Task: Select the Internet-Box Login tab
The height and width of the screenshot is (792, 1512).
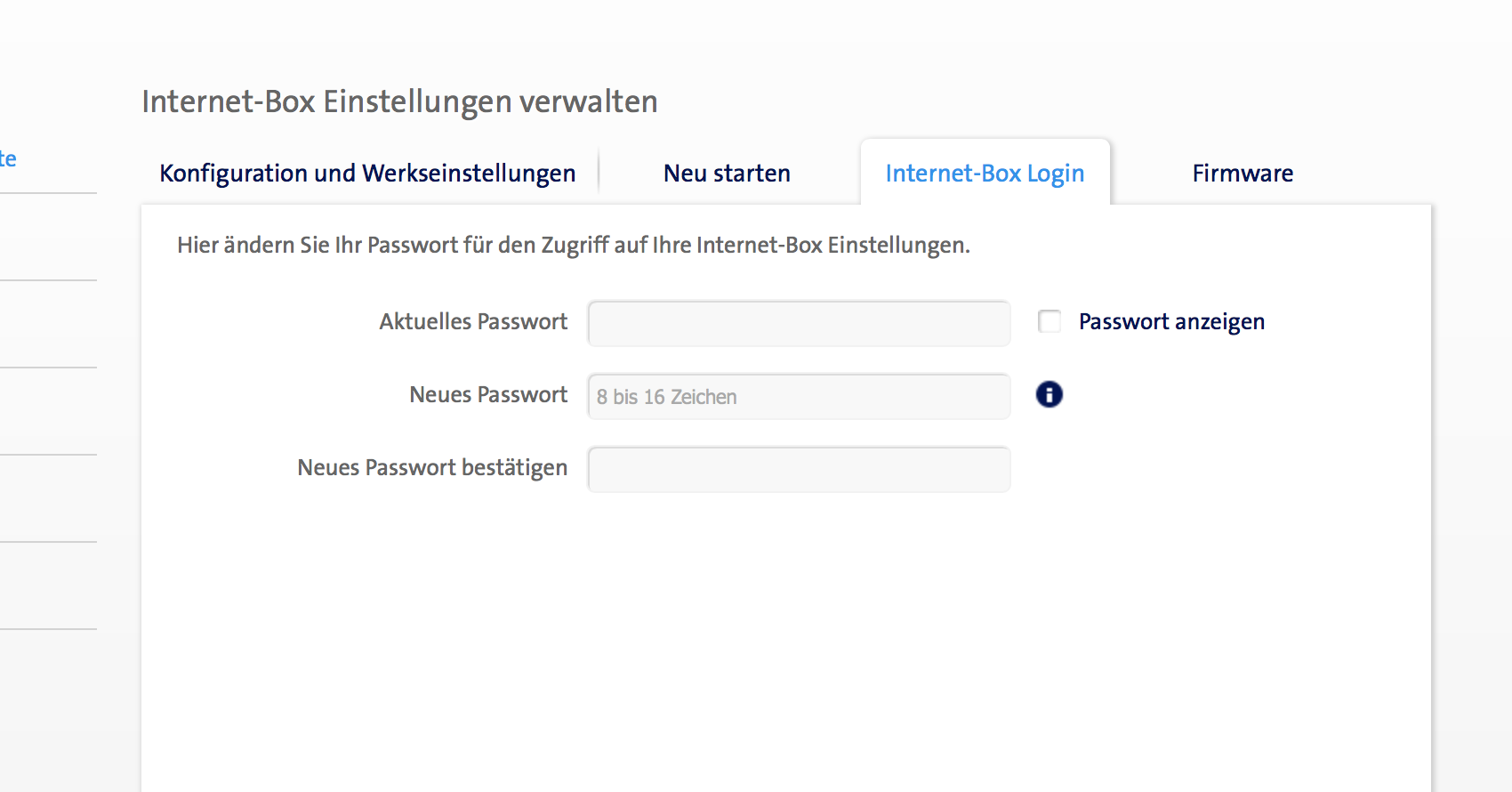Action: 985,173
